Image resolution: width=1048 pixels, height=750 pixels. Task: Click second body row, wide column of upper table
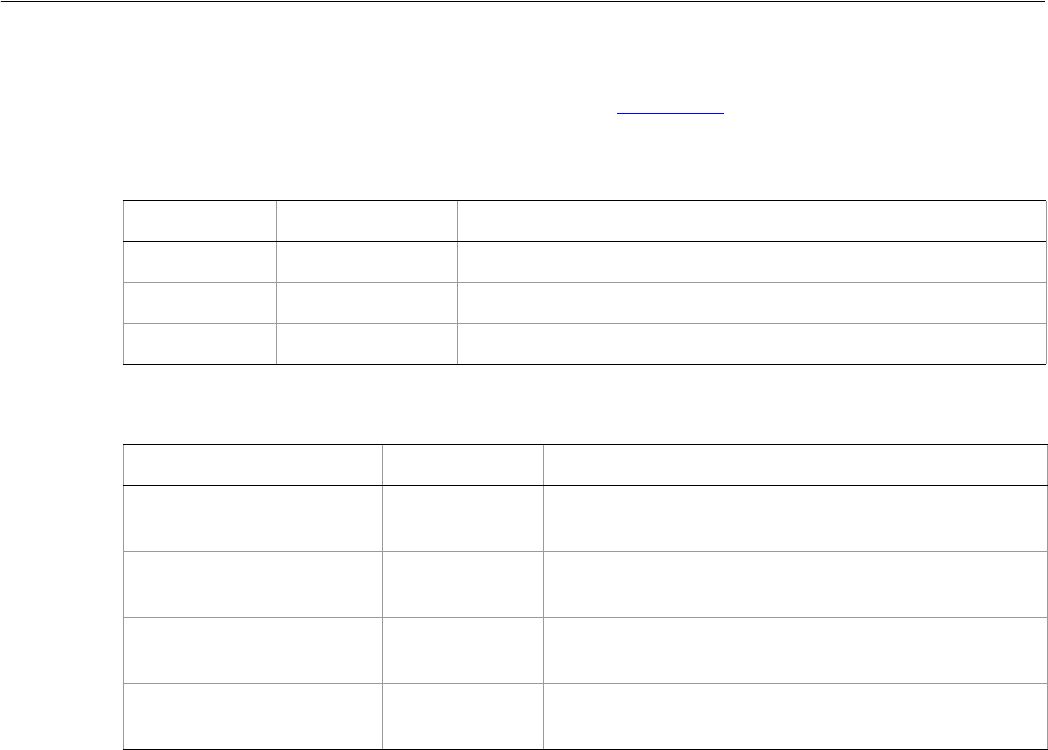(x=752, y=303)
